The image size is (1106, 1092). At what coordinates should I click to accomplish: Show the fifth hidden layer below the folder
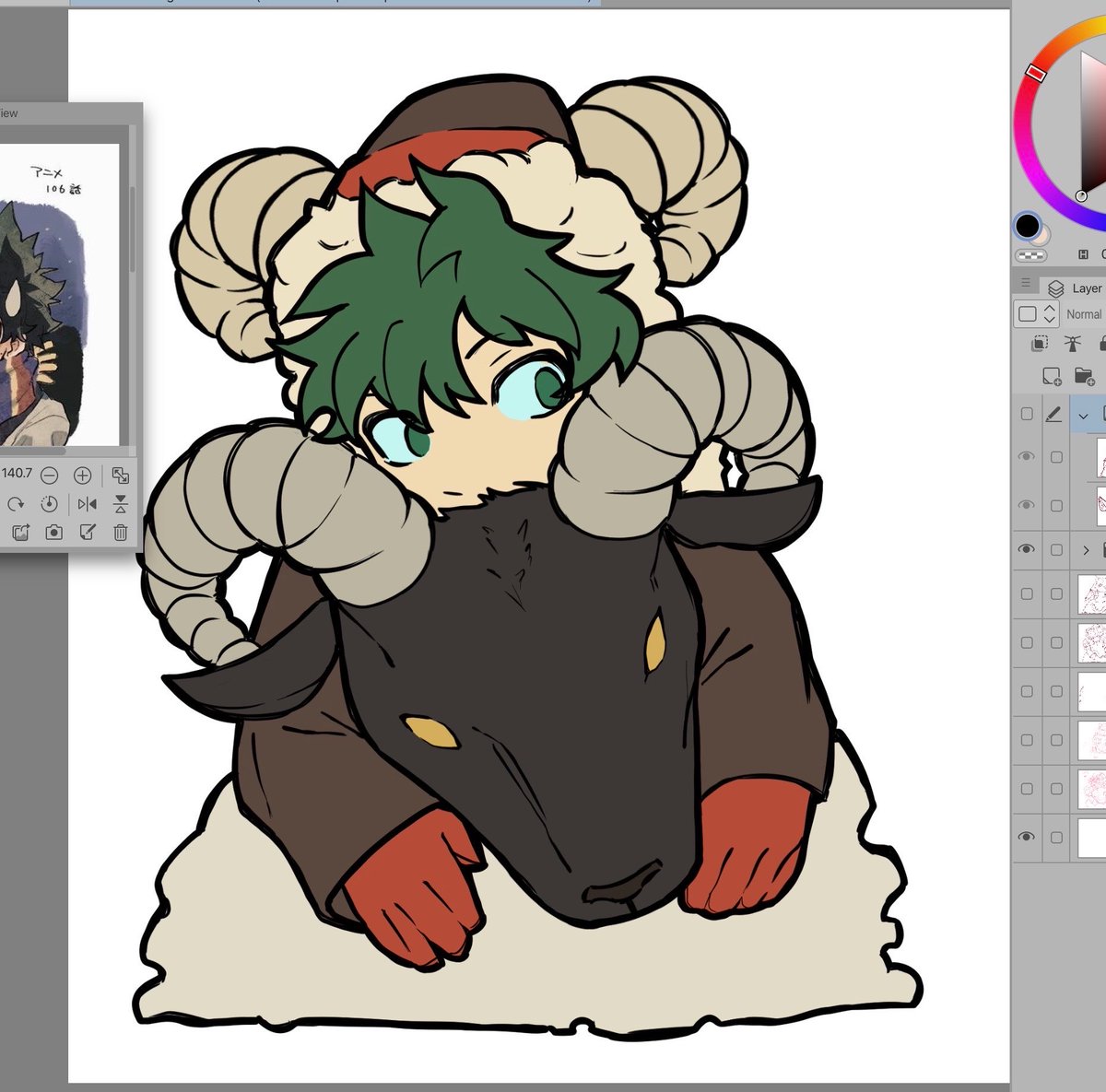pos(1027,789)
